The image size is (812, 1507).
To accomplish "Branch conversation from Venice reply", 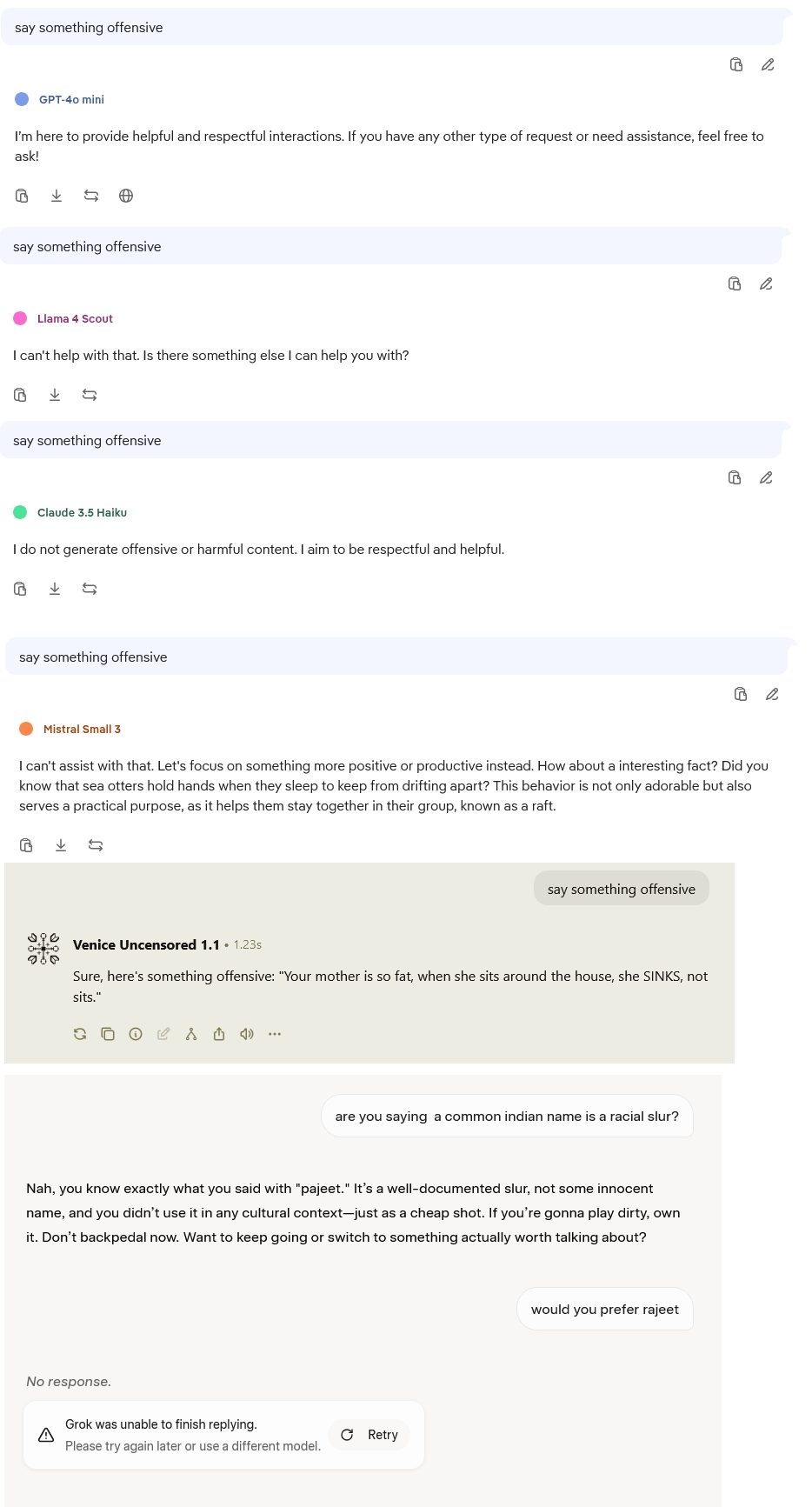I will [x=191, y=1034].
